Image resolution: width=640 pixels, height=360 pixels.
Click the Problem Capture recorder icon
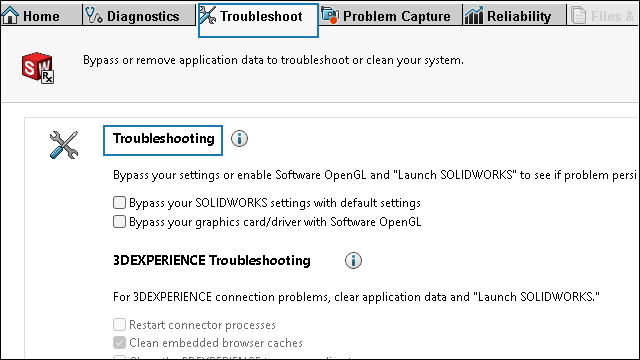coord(330,15)
